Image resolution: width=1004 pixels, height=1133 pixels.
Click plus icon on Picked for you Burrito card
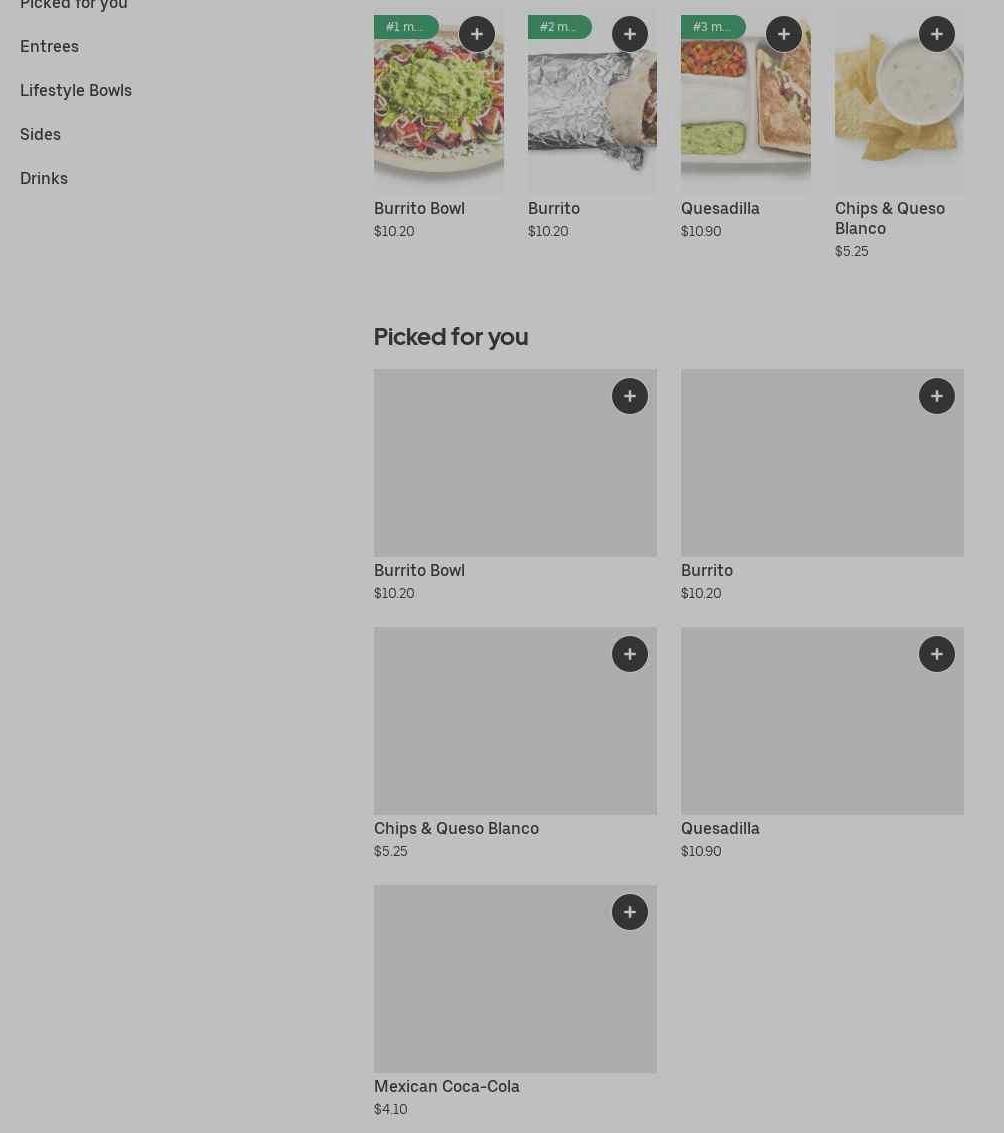point(937,396)
